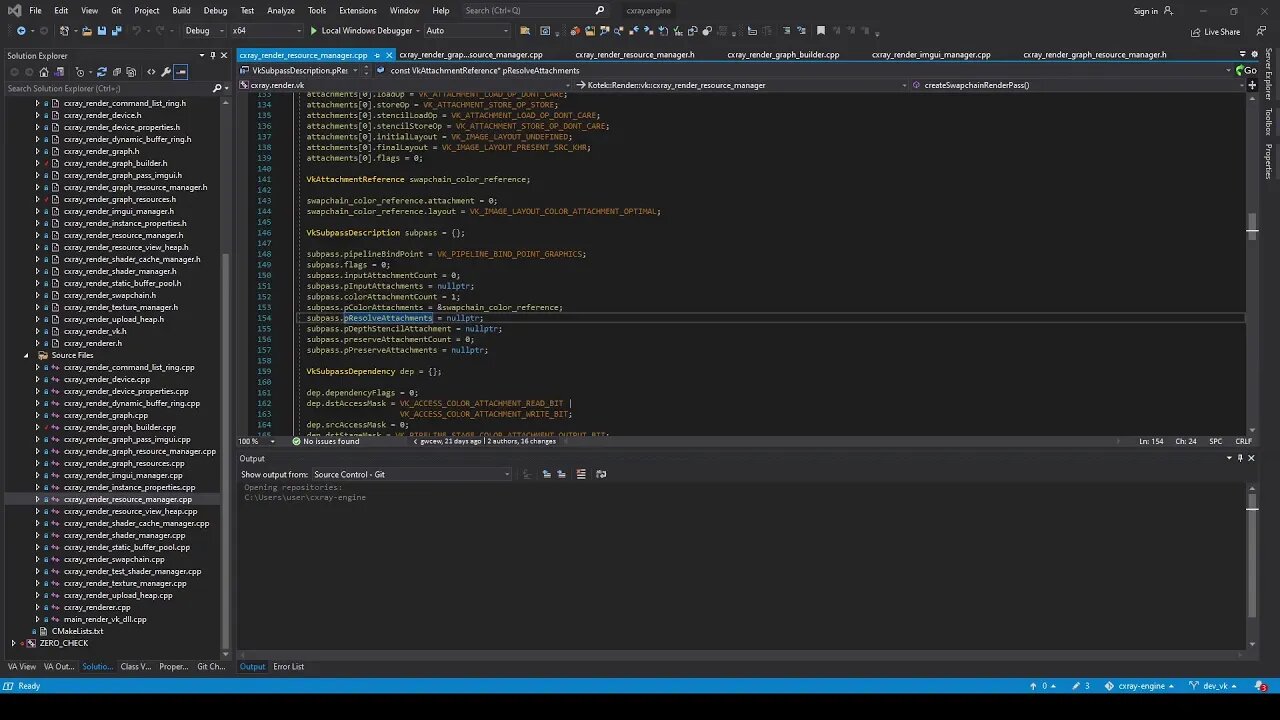Viewport: 1280px width, 720px height.
Task: Open the Build menu
Action: (181, 11)
